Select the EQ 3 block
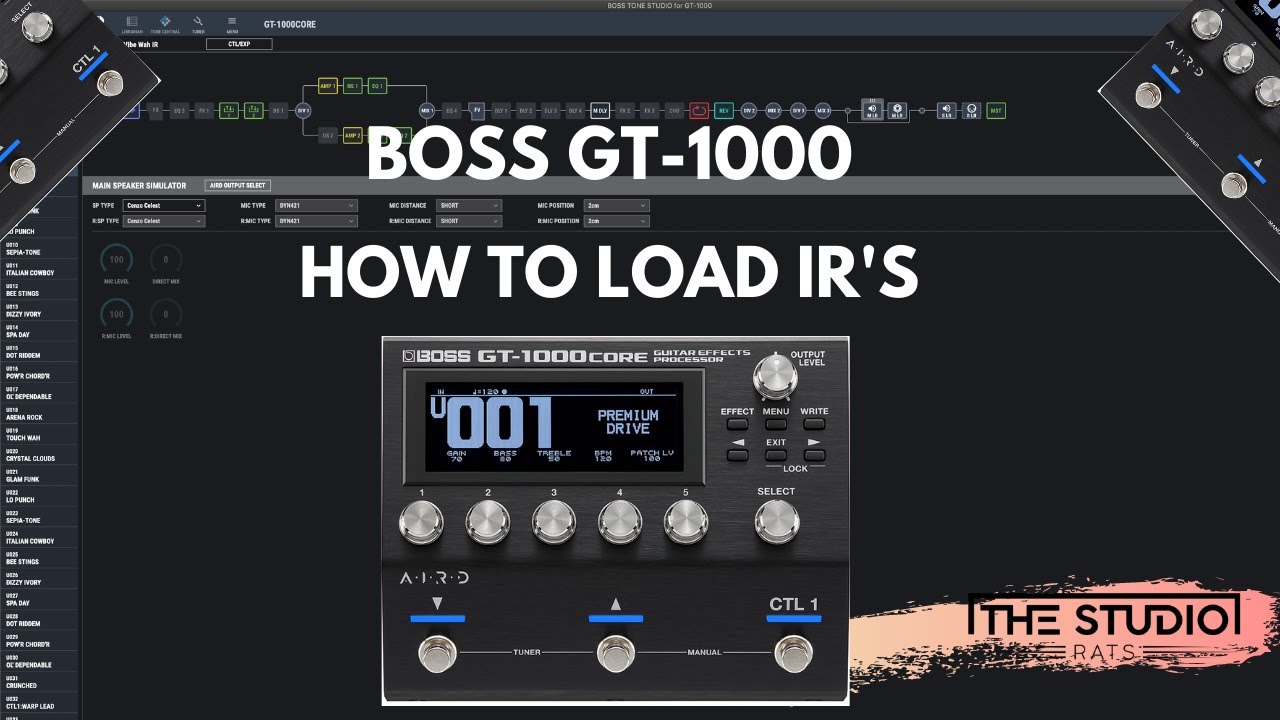The width and height of the screenshot is (1280, 720). click(x=180, y=110)
